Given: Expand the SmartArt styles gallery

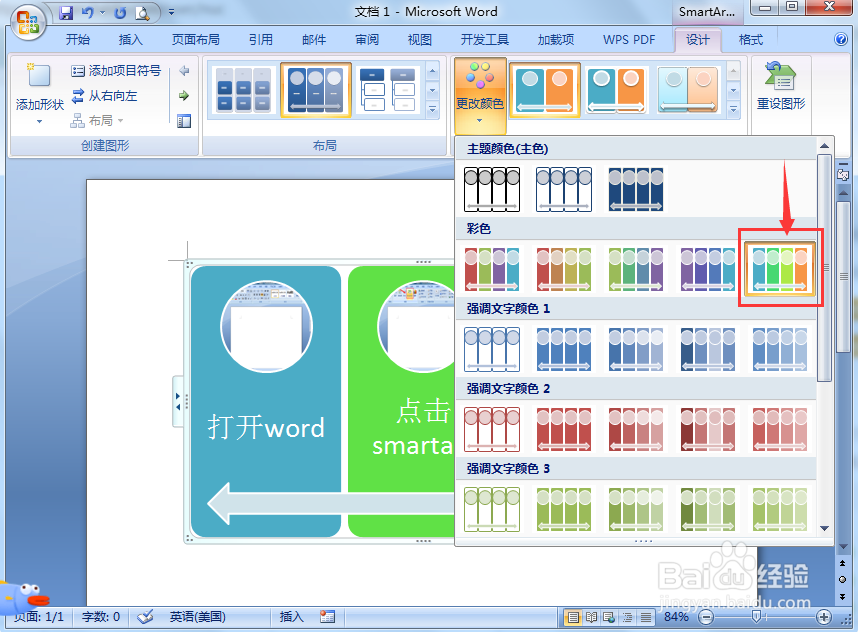Looking at the screenshot, I should 734,109.
